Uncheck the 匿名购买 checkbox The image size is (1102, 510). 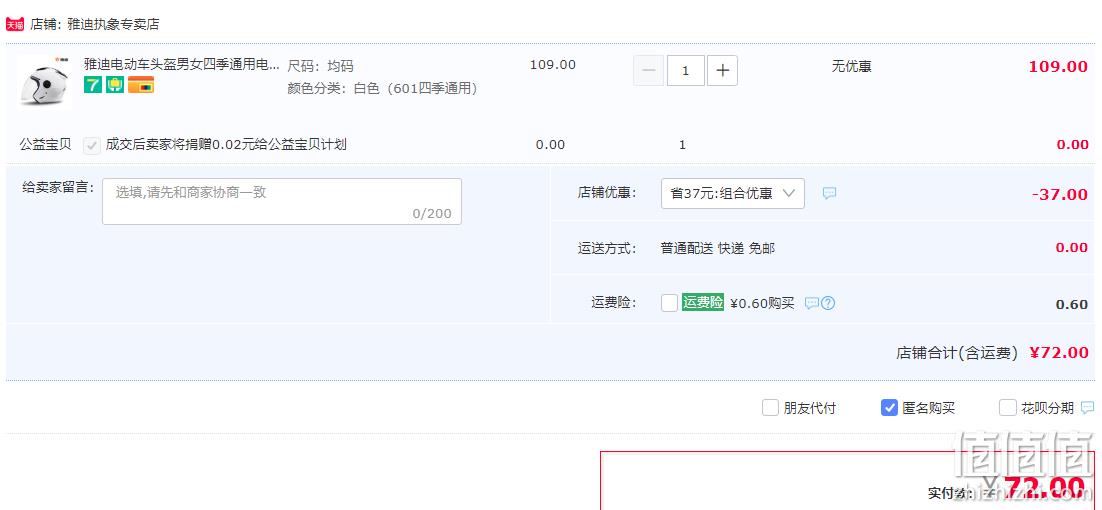889,407
